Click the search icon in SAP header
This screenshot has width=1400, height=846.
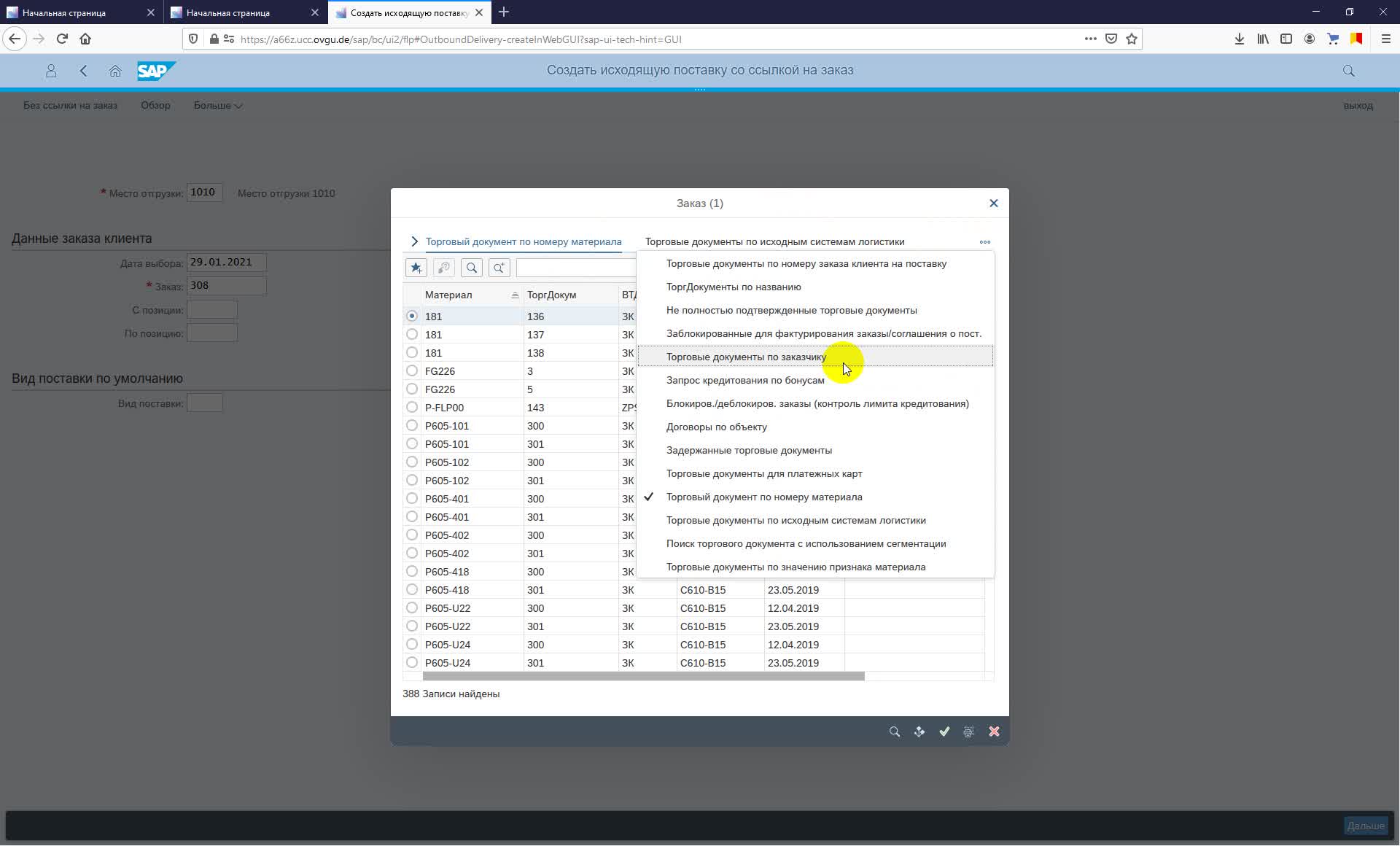pos(1349,71)
